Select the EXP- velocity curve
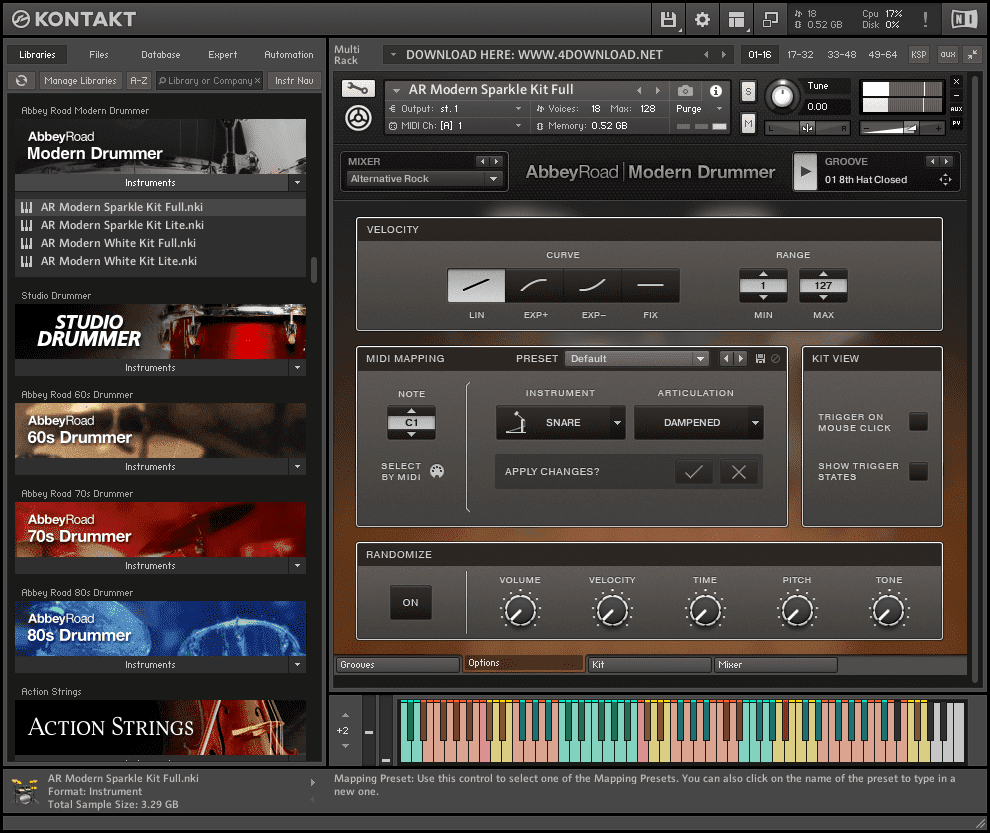The image size is (990, 833). point(592,285)
